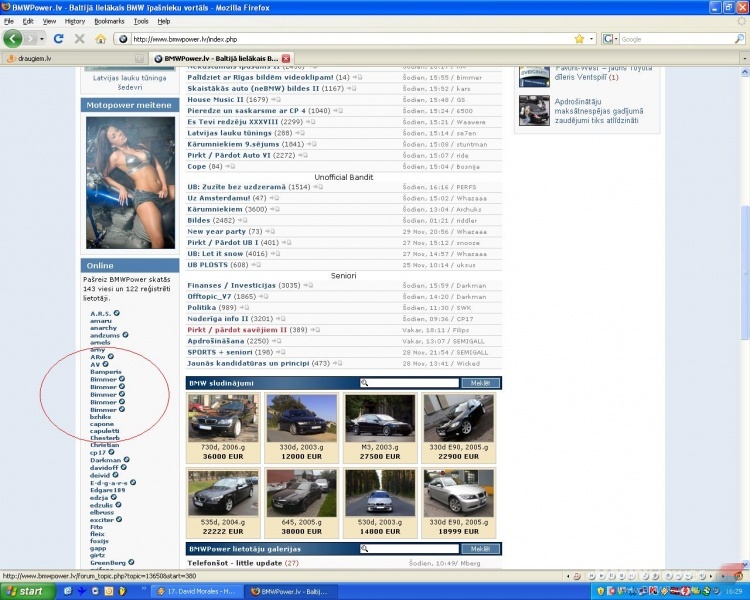Click the icon next to user GreenBerg
Viewport: 750px width, 600px height.
tap(131, 562)
